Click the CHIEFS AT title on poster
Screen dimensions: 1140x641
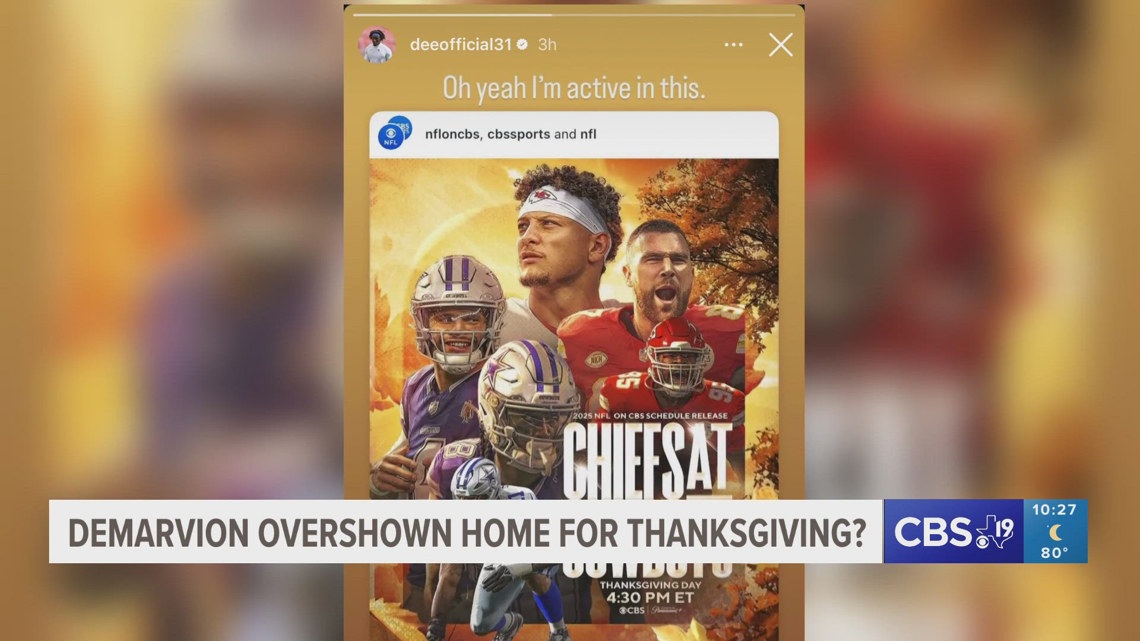[646, 461]
